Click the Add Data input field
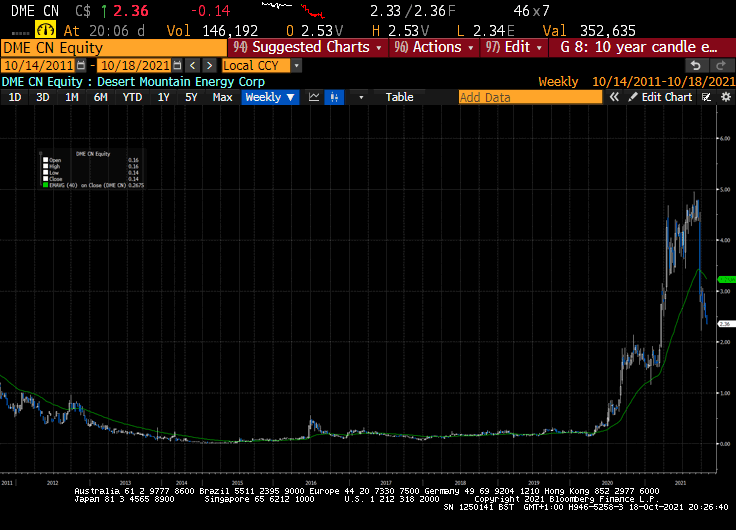The height and width of the screenshot is (530, 736). [530, 97]
